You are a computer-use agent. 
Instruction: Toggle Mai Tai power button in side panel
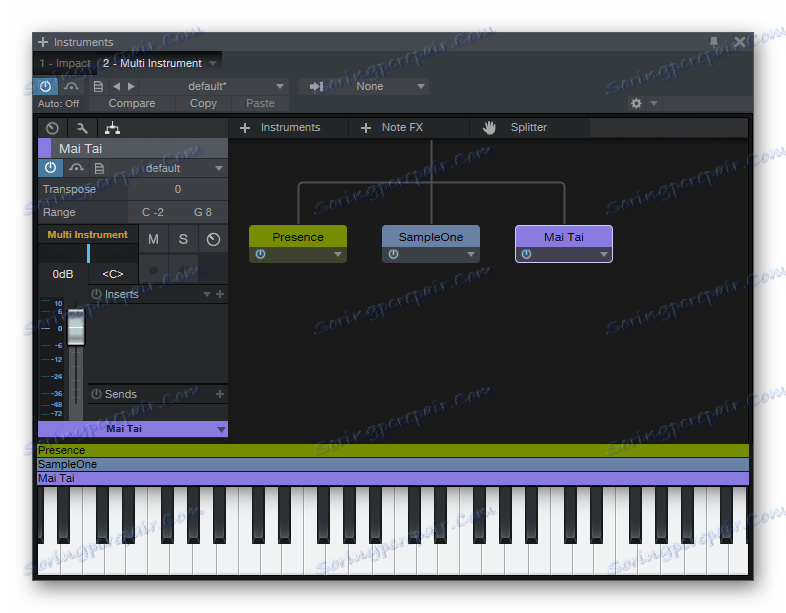click(x=51, y=168)
